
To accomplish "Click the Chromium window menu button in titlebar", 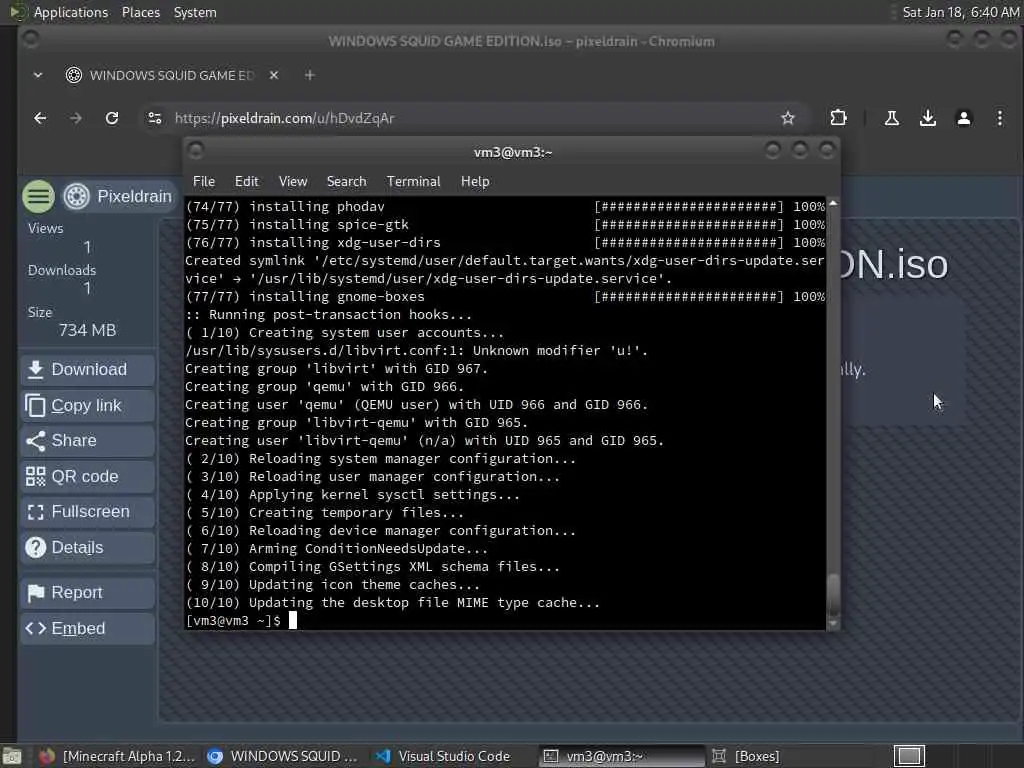I will click(31, 40).
